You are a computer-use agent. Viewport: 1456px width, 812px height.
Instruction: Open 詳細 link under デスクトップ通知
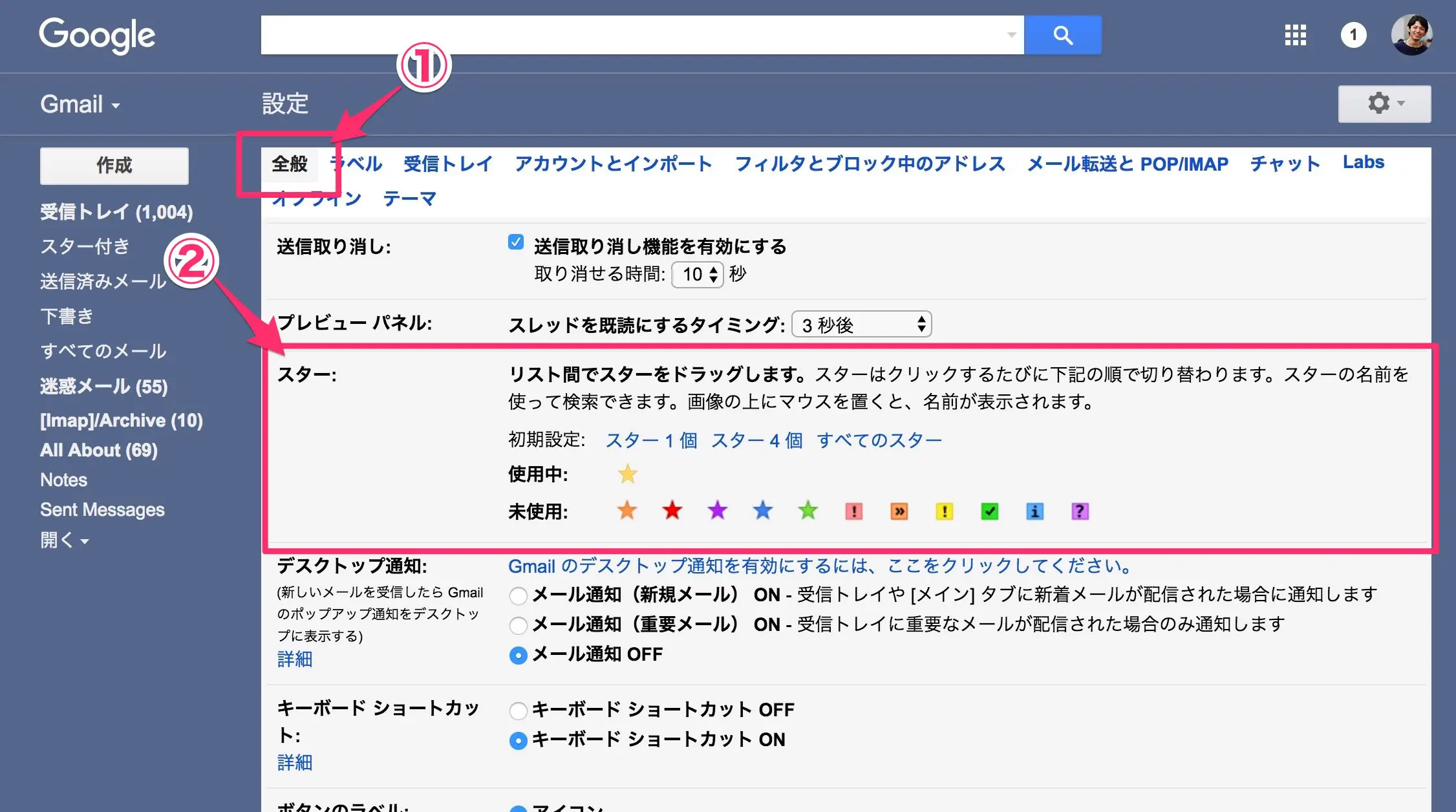[x=295, y=659]
